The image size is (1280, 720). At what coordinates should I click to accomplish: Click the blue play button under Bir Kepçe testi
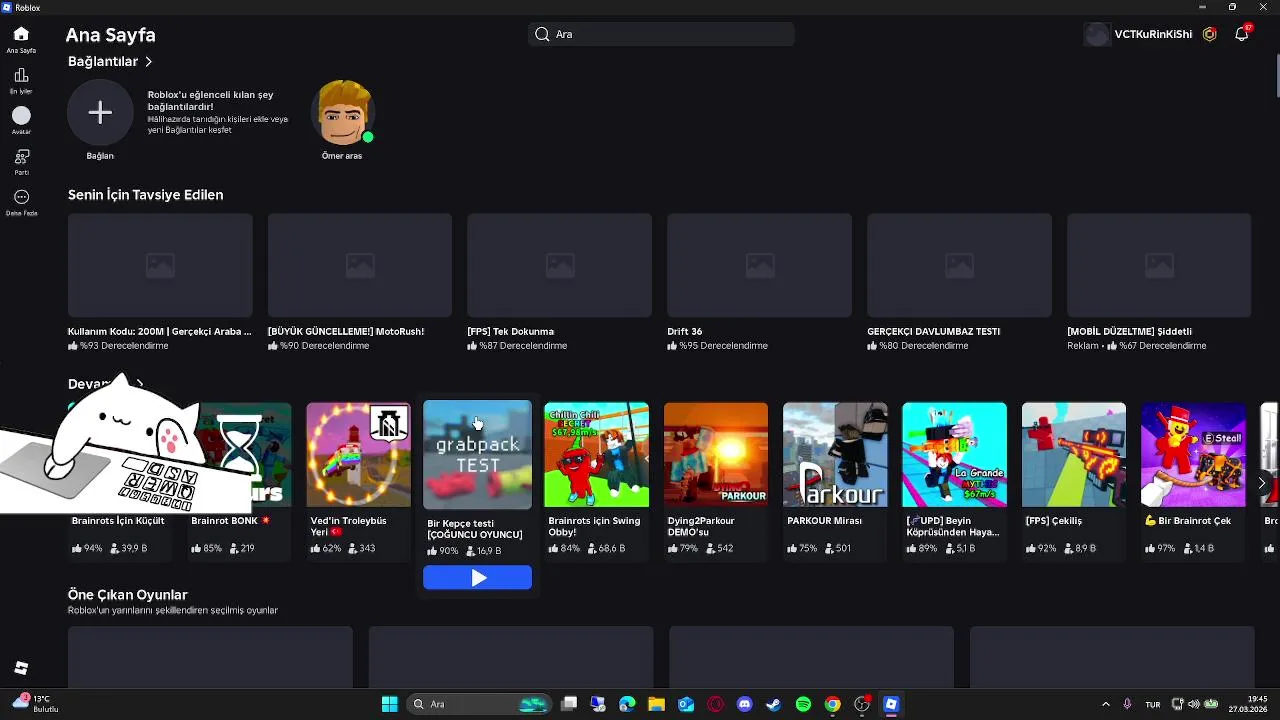(477, 577)
